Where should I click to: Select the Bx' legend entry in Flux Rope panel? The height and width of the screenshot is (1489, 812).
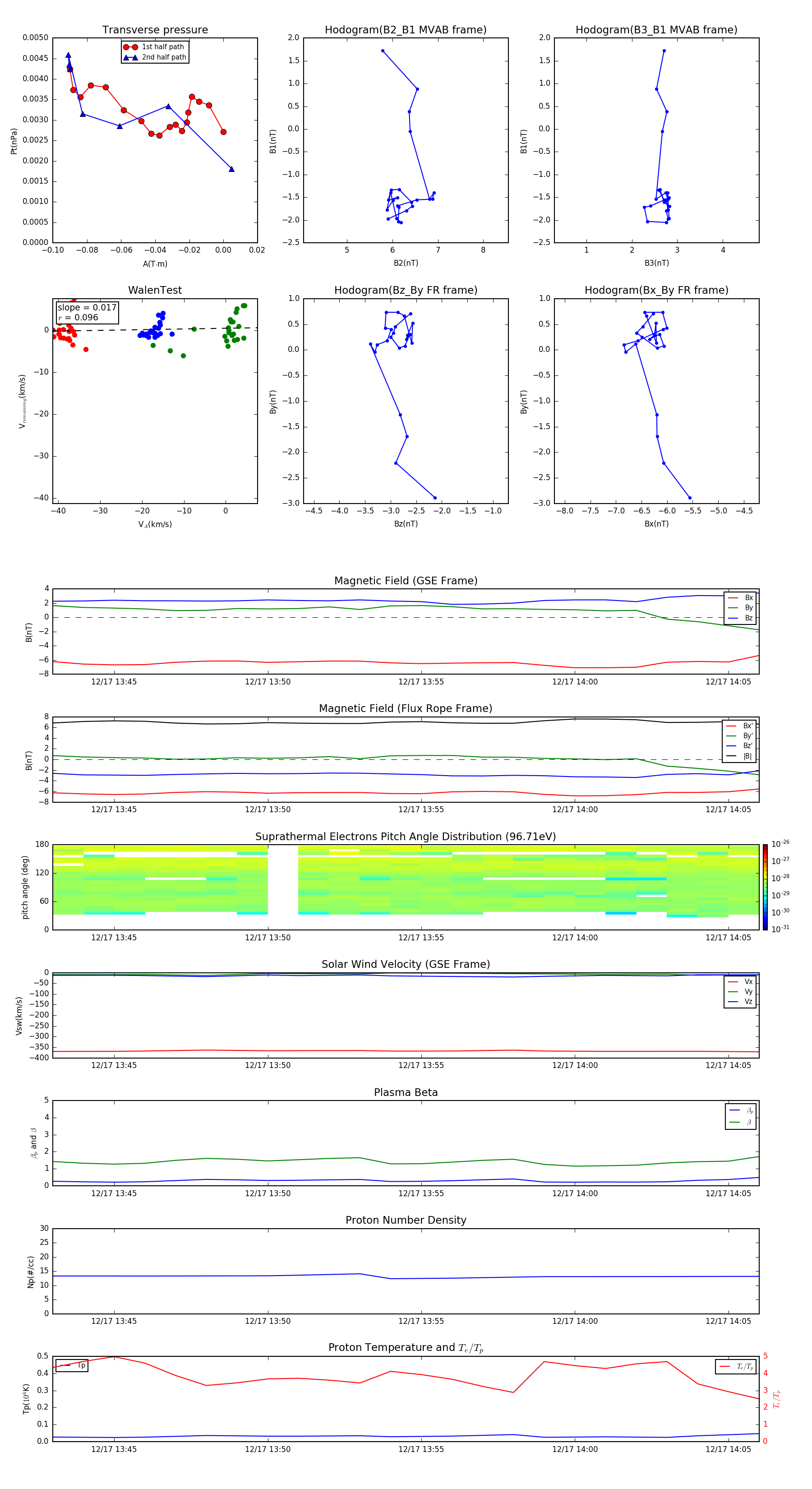[739, 726]
